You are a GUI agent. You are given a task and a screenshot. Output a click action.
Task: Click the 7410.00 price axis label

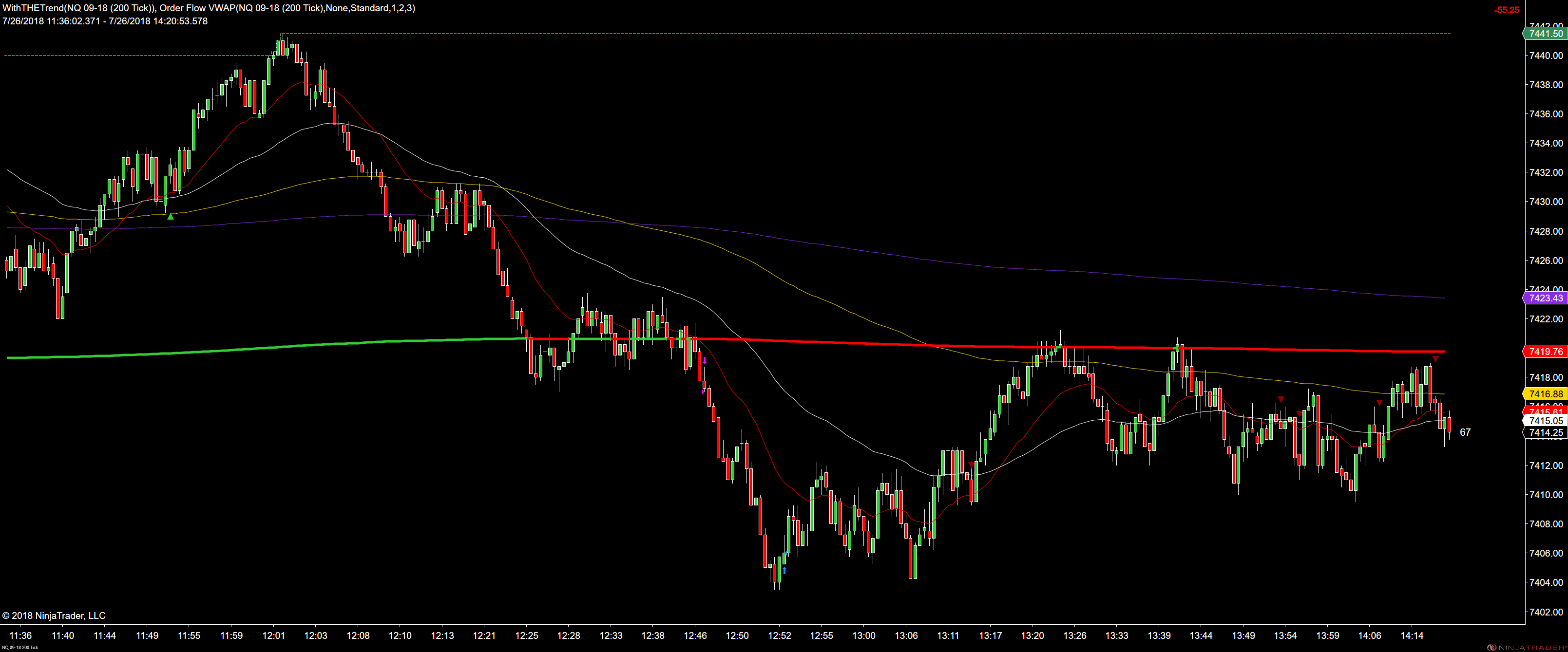[x=1546, y=494]
